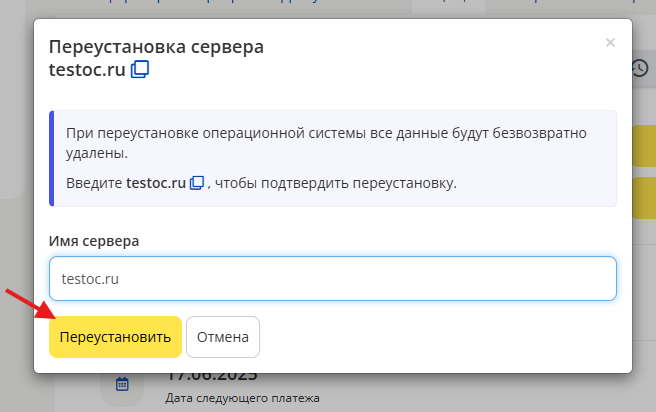
Task: Click bold testoc.ru text in the hint message
Action: click(156, 183)
